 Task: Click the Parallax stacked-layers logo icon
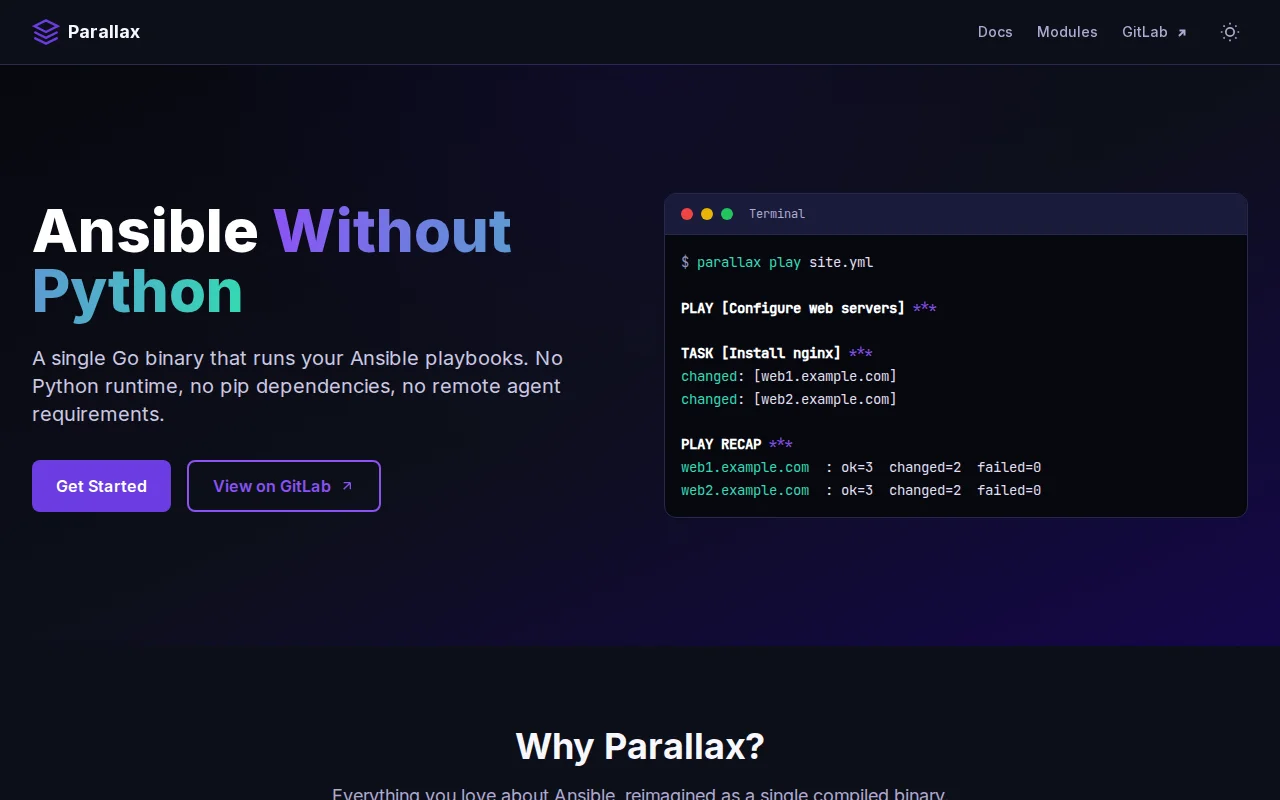46,32
